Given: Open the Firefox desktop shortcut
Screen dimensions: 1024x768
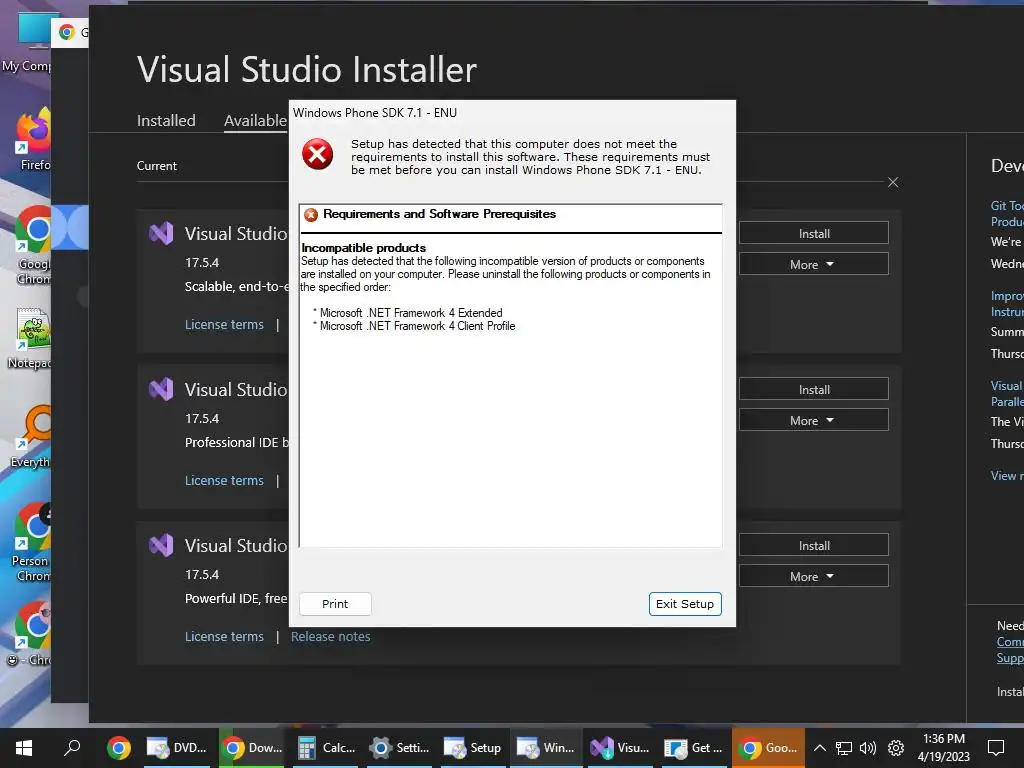Looking at the screenshot, I should pos(34,140).
